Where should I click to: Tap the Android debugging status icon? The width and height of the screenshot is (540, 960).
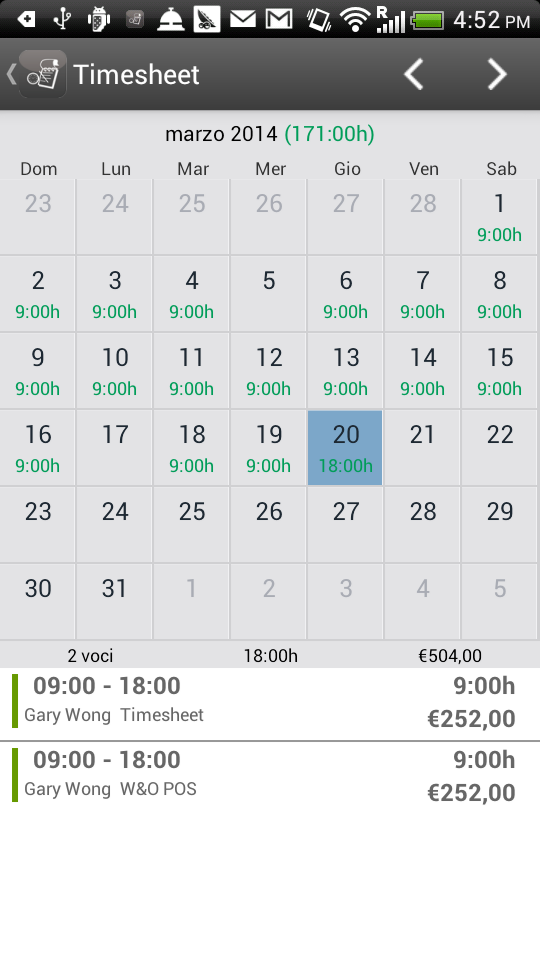pos(98,20)
